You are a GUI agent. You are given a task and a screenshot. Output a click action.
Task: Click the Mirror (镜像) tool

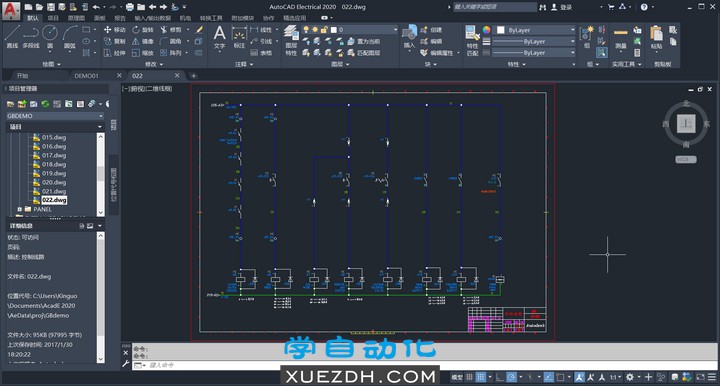coord(143,41)
